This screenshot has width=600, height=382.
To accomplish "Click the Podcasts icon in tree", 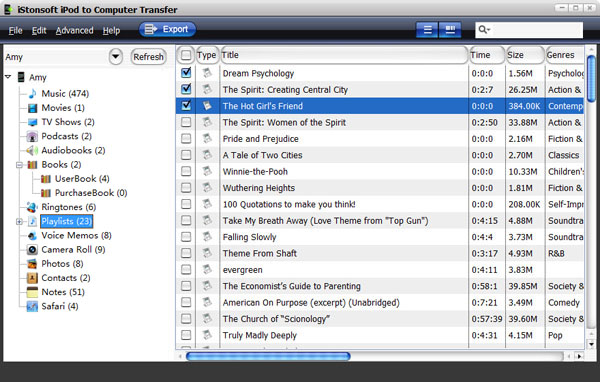I will click(32, 136).
